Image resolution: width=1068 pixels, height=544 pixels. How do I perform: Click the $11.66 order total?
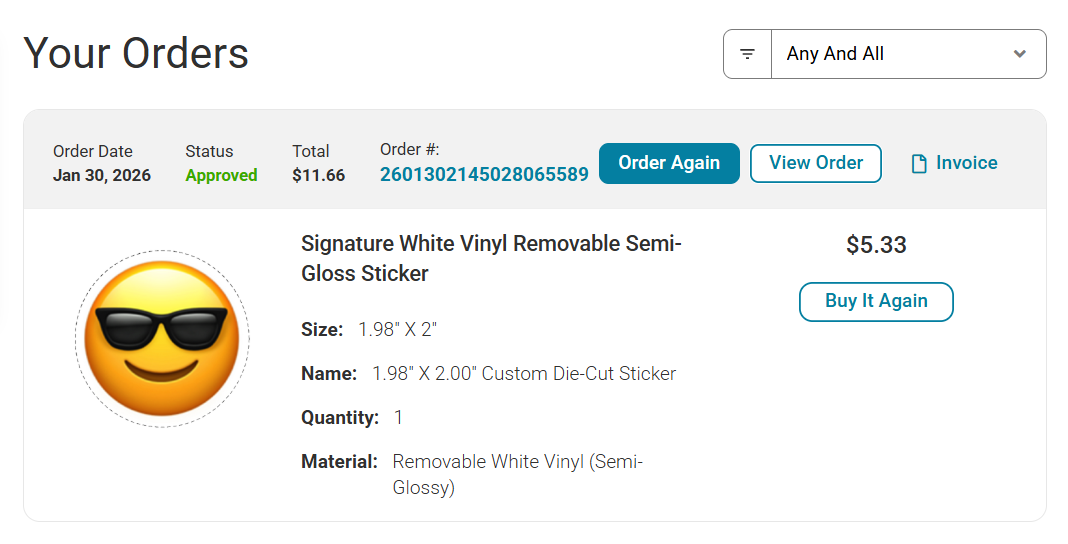[x=318, y=175]
